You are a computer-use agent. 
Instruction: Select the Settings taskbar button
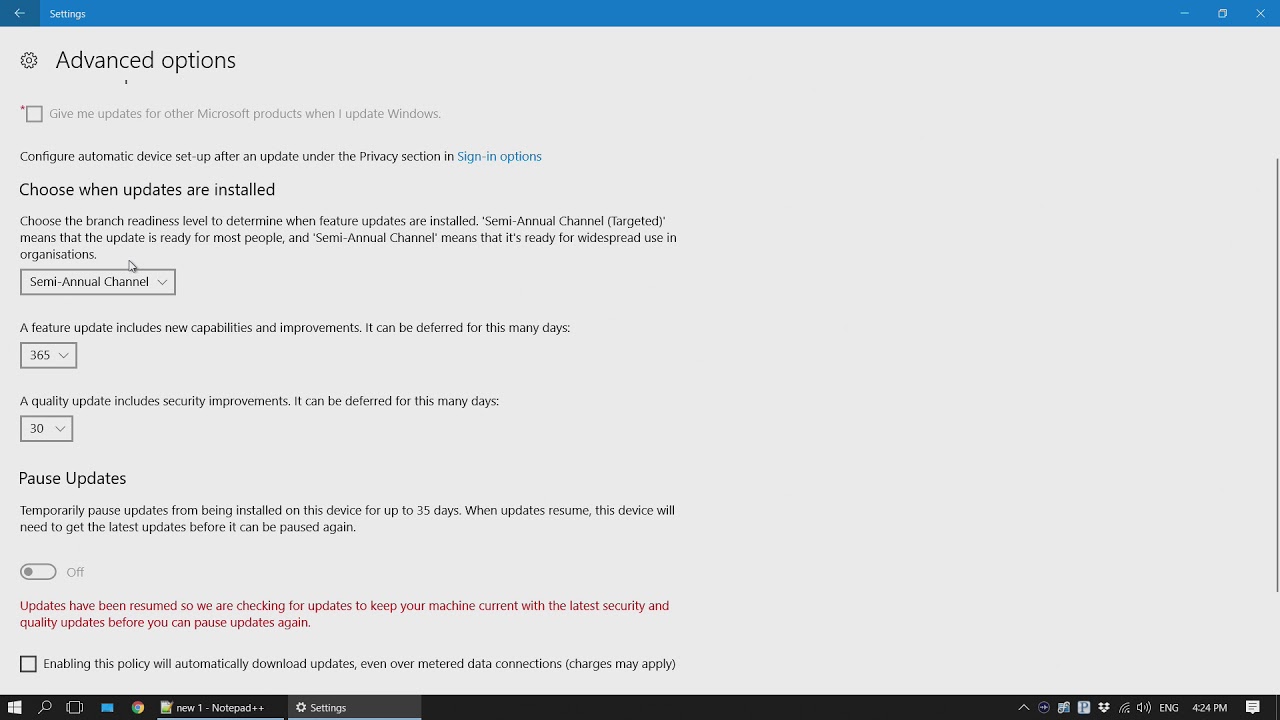point(355,707)
